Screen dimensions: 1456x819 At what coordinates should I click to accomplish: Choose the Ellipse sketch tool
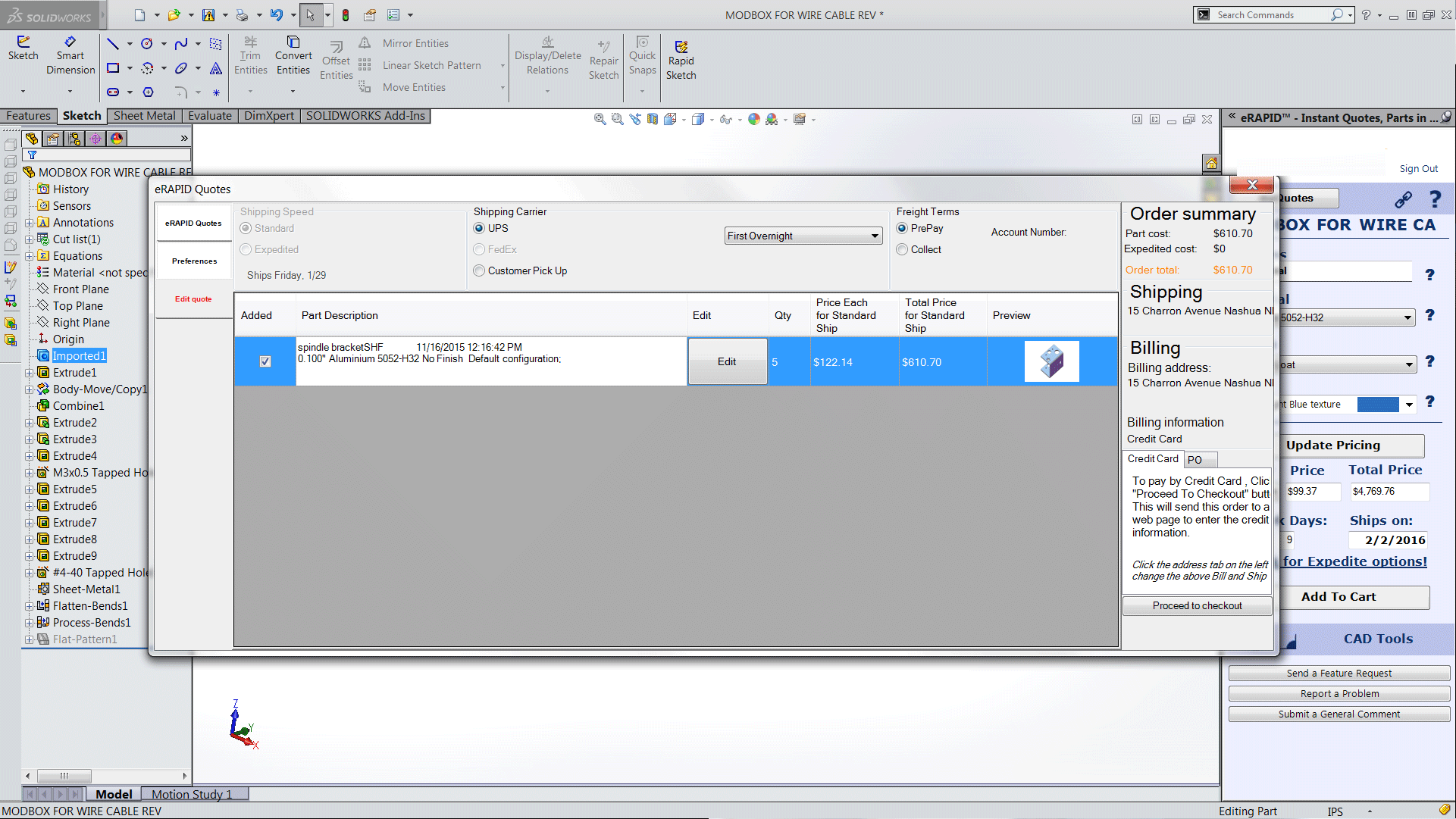(181, 68)
